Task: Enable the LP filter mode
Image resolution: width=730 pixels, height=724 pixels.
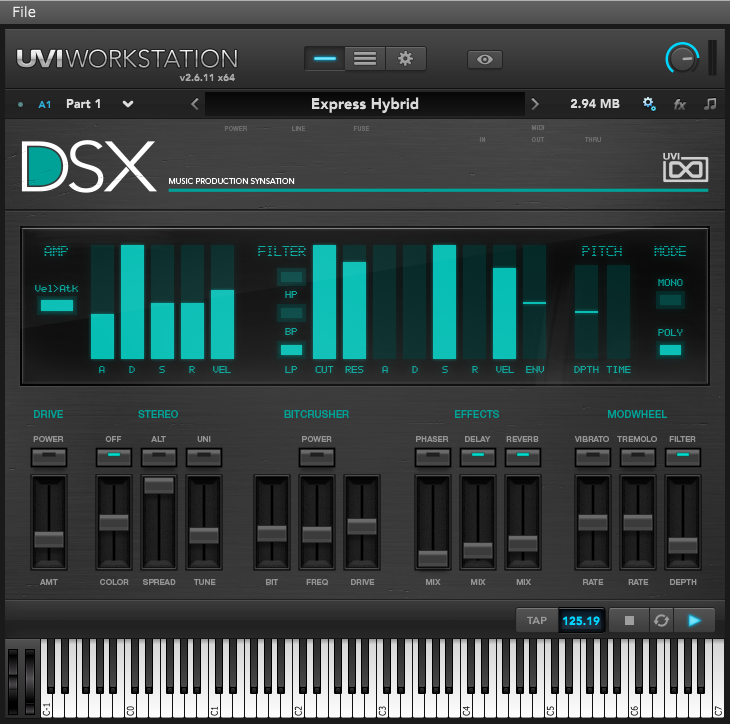Action: click(291, 350)
